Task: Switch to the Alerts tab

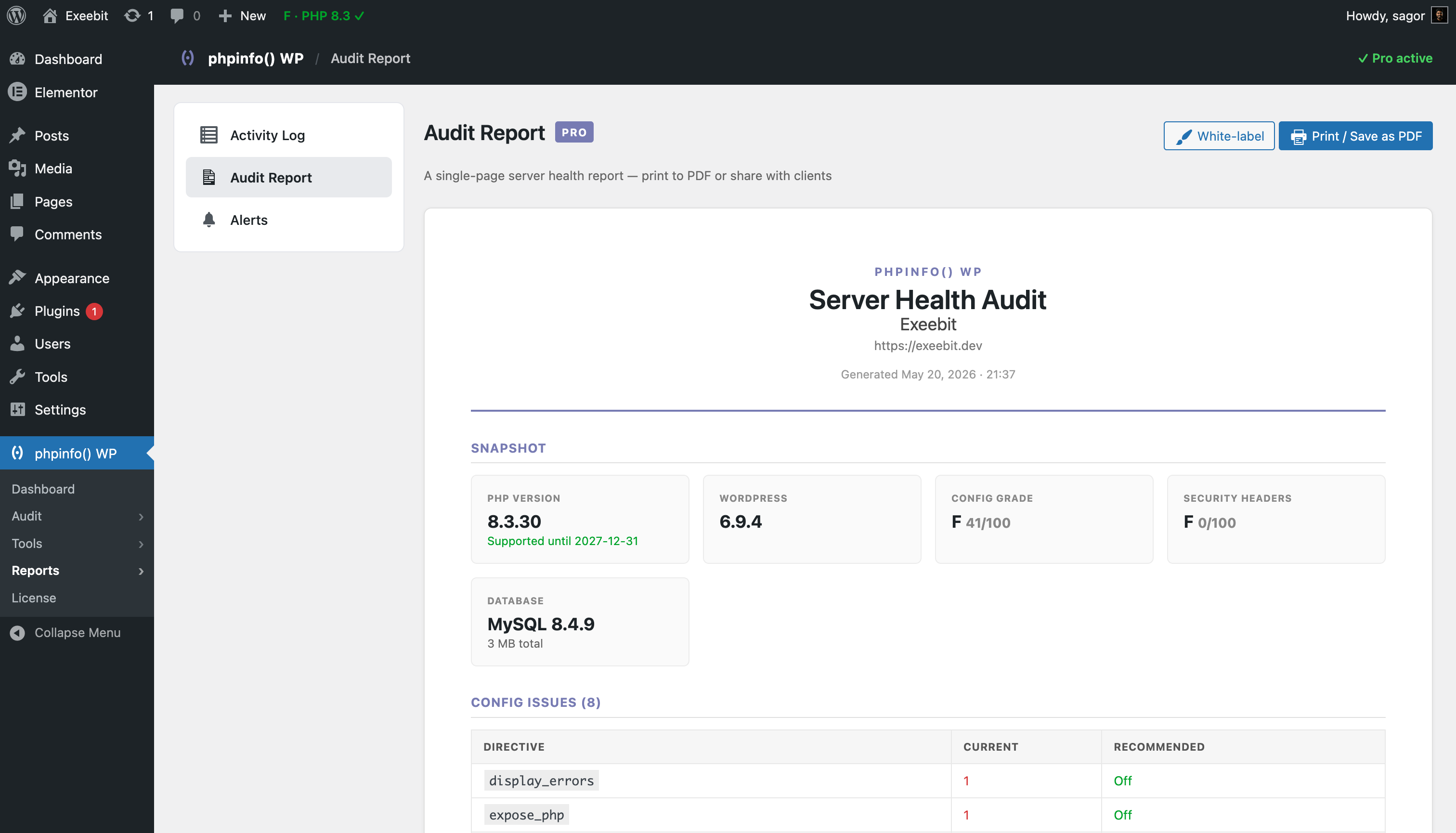Action: pyautogui.click(x=289, y=220)
